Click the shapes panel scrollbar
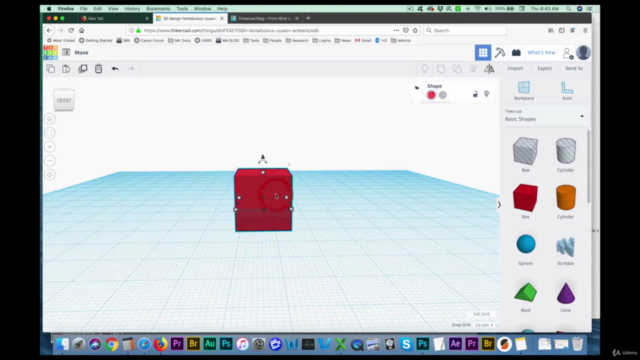Screen dimensions: 640x360 point(588,167)
